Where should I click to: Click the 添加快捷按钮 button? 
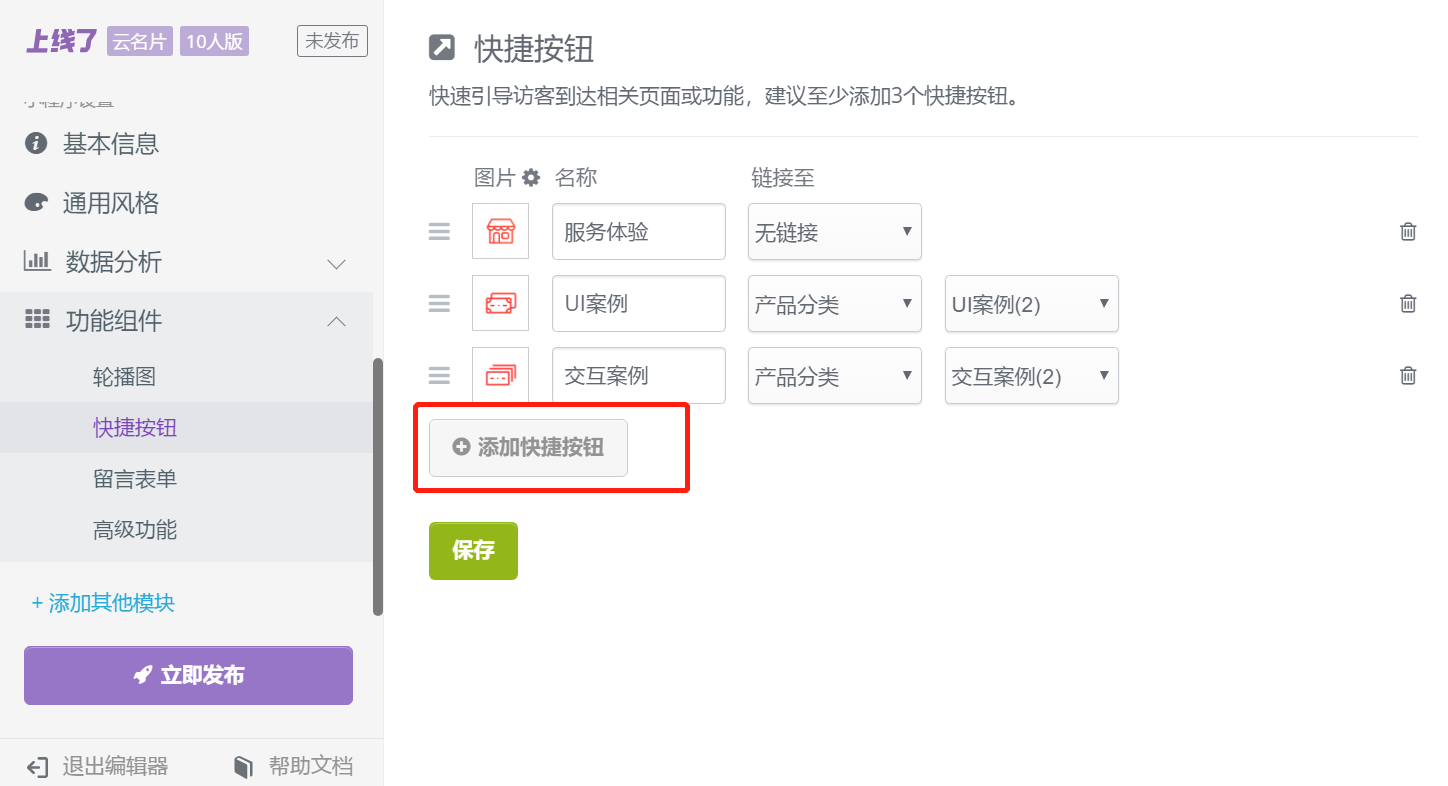(528, 447)
